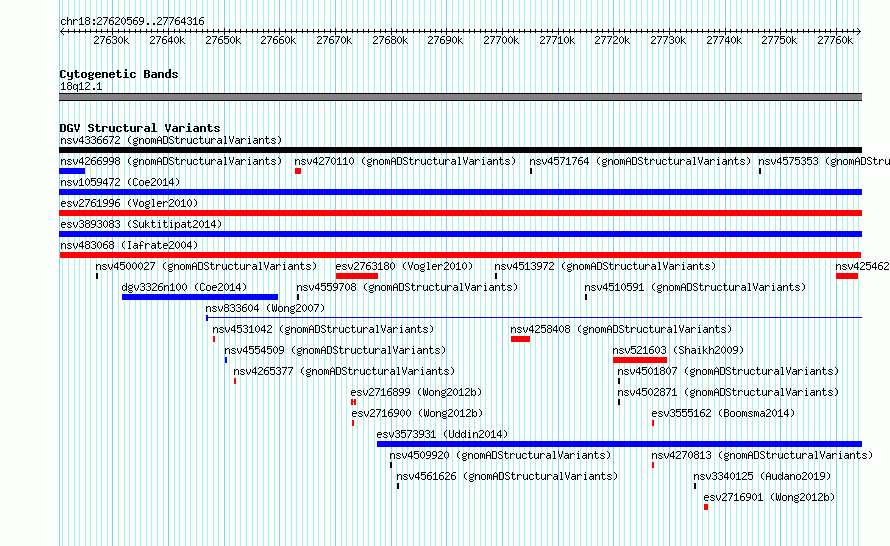This screenshot has height=546, width=890.
Task: Select esv2763180 (Vogler2010) label
Action: (404, 266)
